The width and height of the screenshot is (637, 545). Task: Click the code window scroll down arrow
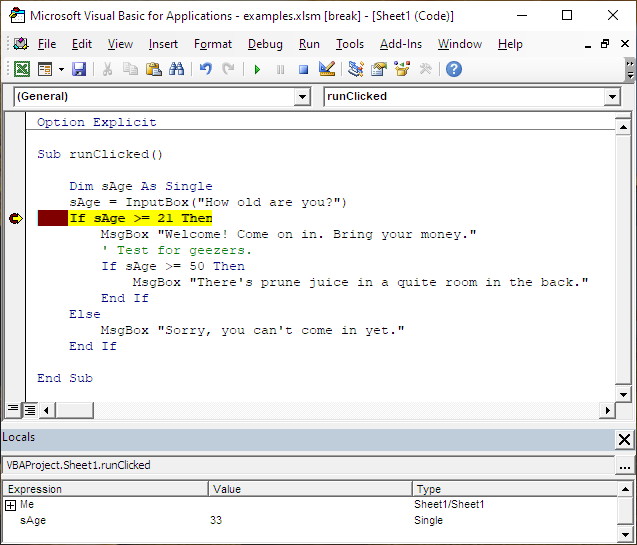click(x=623, y=394)
